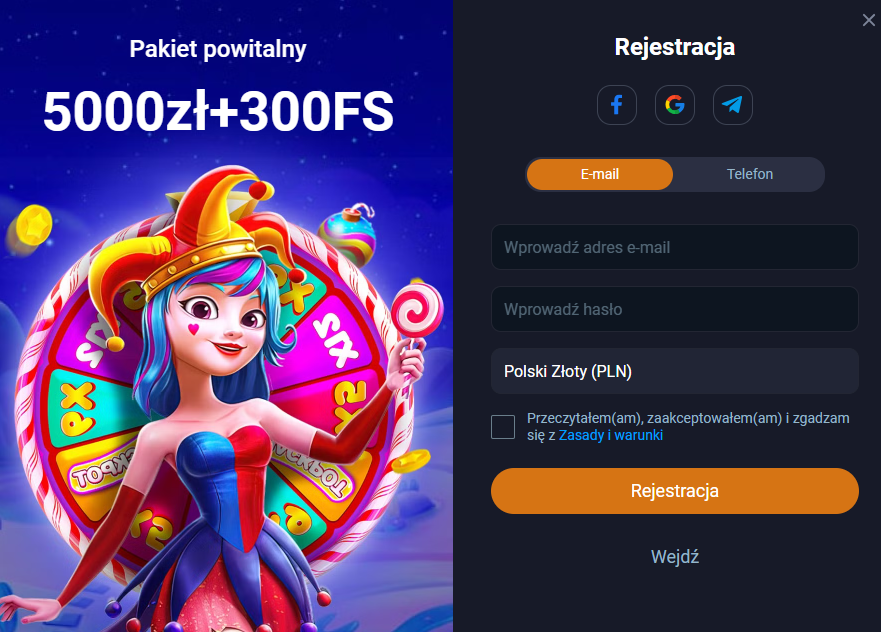Click the pink swirl lollipop
The height and width of the screenshot is (632, 881).
tap(417, 310)
